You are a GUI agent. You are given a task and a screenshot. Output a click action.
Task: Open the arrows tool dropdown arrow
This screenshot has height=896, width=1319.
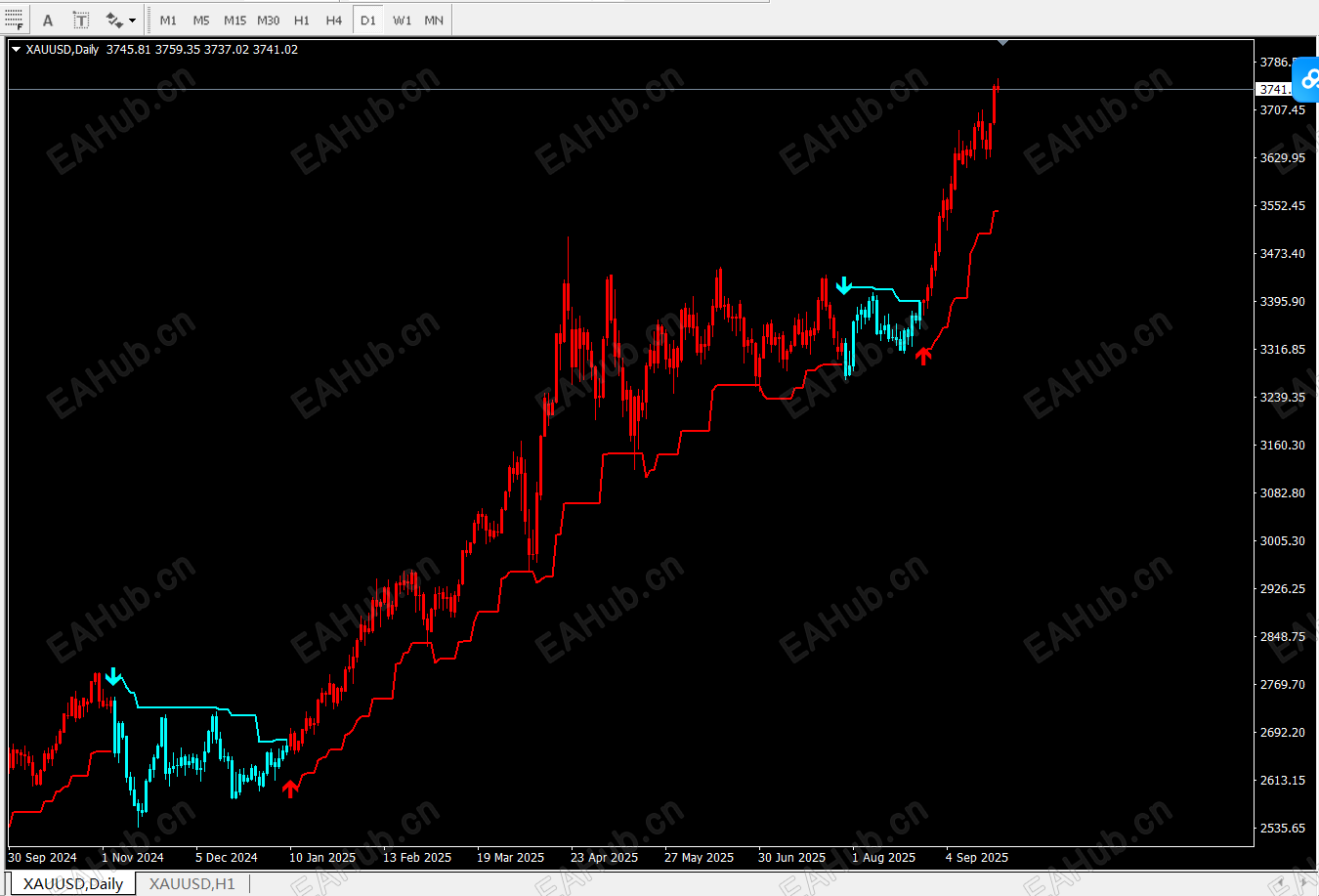(133, 20)
